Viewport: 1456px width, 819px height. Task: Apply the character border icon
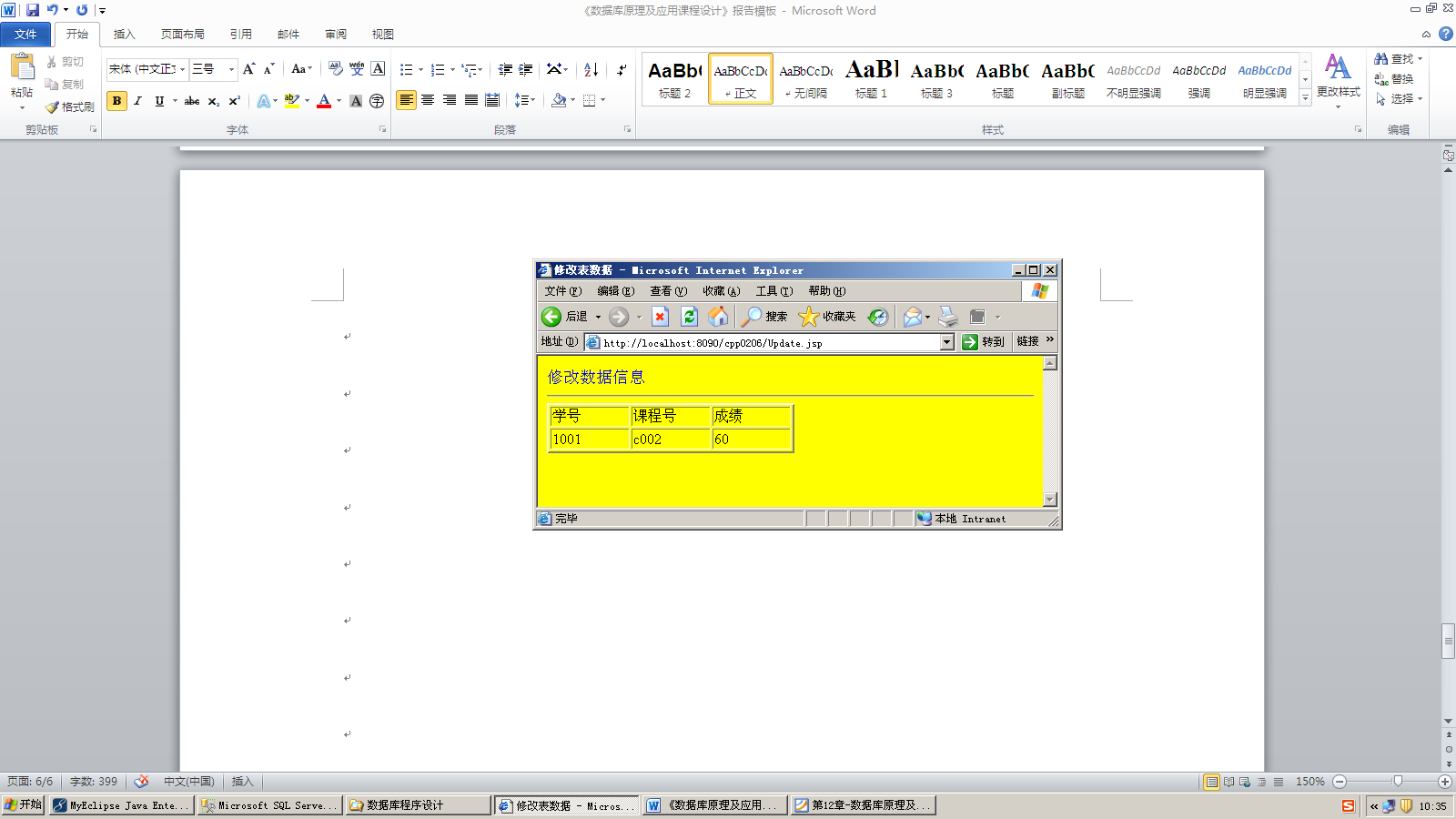[x=379, y=69]
